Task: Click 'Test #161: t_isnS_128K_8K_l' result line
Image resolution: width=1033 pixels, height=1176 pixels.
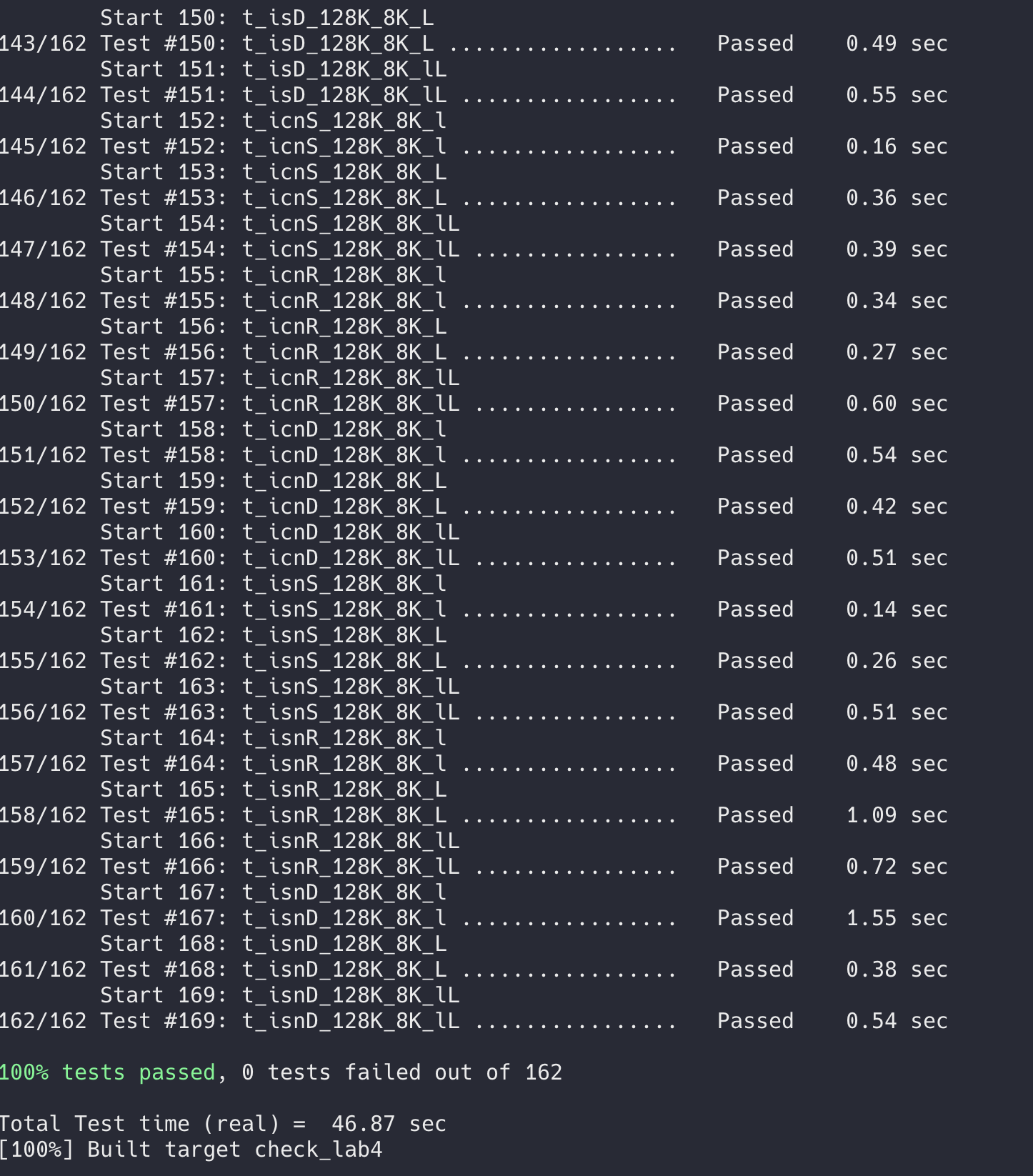Action: click(474, 609)
